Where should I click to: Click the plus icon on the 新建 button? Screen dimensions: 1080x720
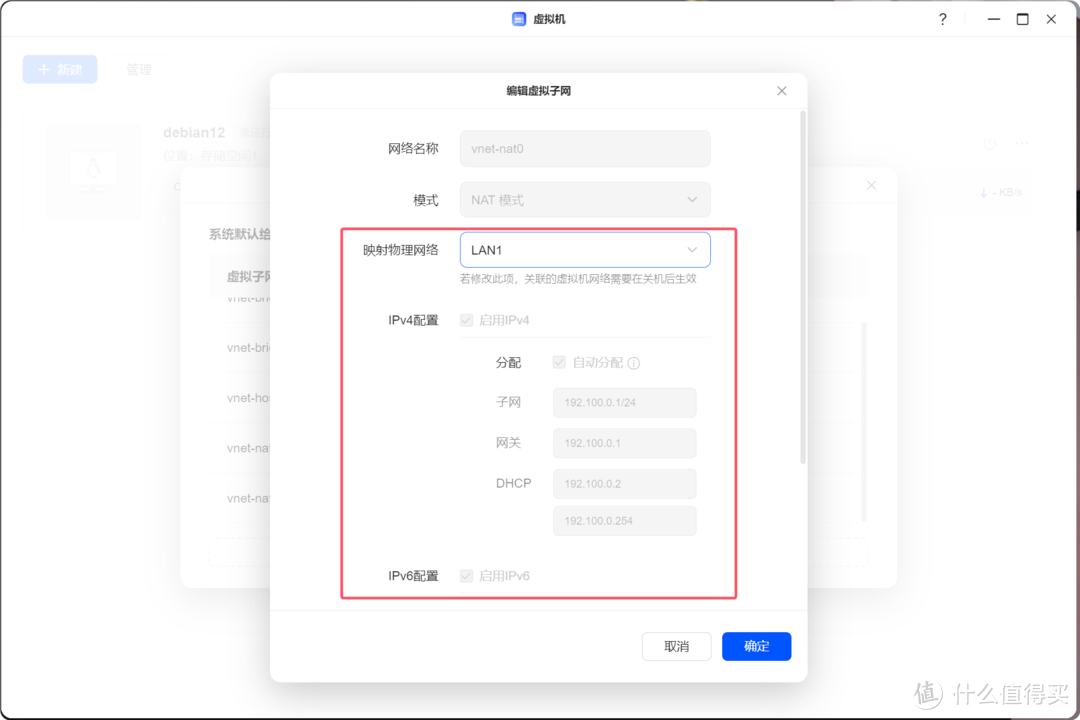pos(45,68)
